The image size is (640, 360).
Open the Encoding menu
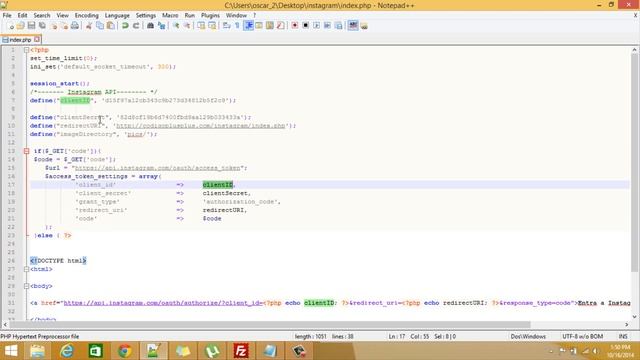coord(87,16)
